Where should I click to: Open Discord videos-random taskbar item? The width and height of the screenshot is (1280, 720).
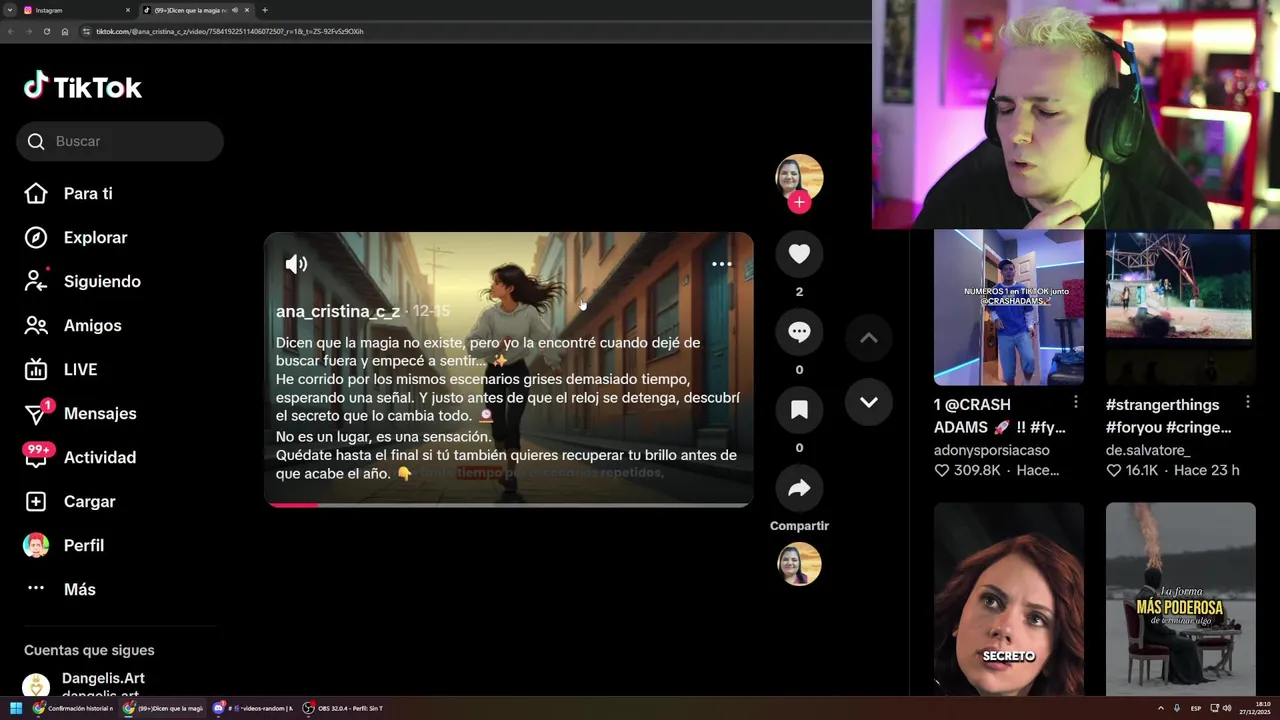[252, 708]
